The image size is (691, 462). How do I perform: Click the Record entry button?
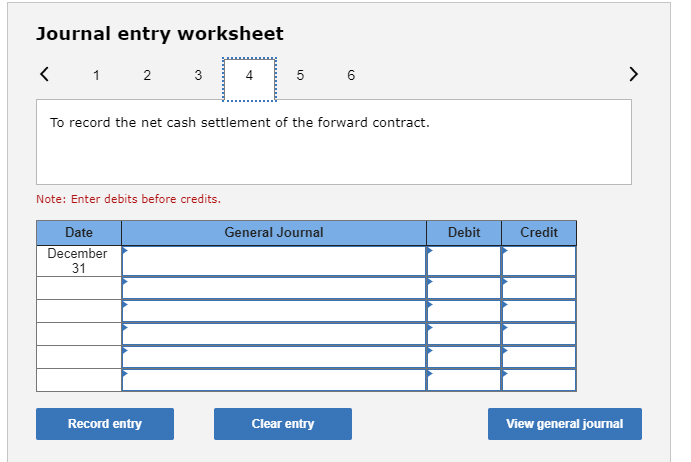(x=105, y=424)
